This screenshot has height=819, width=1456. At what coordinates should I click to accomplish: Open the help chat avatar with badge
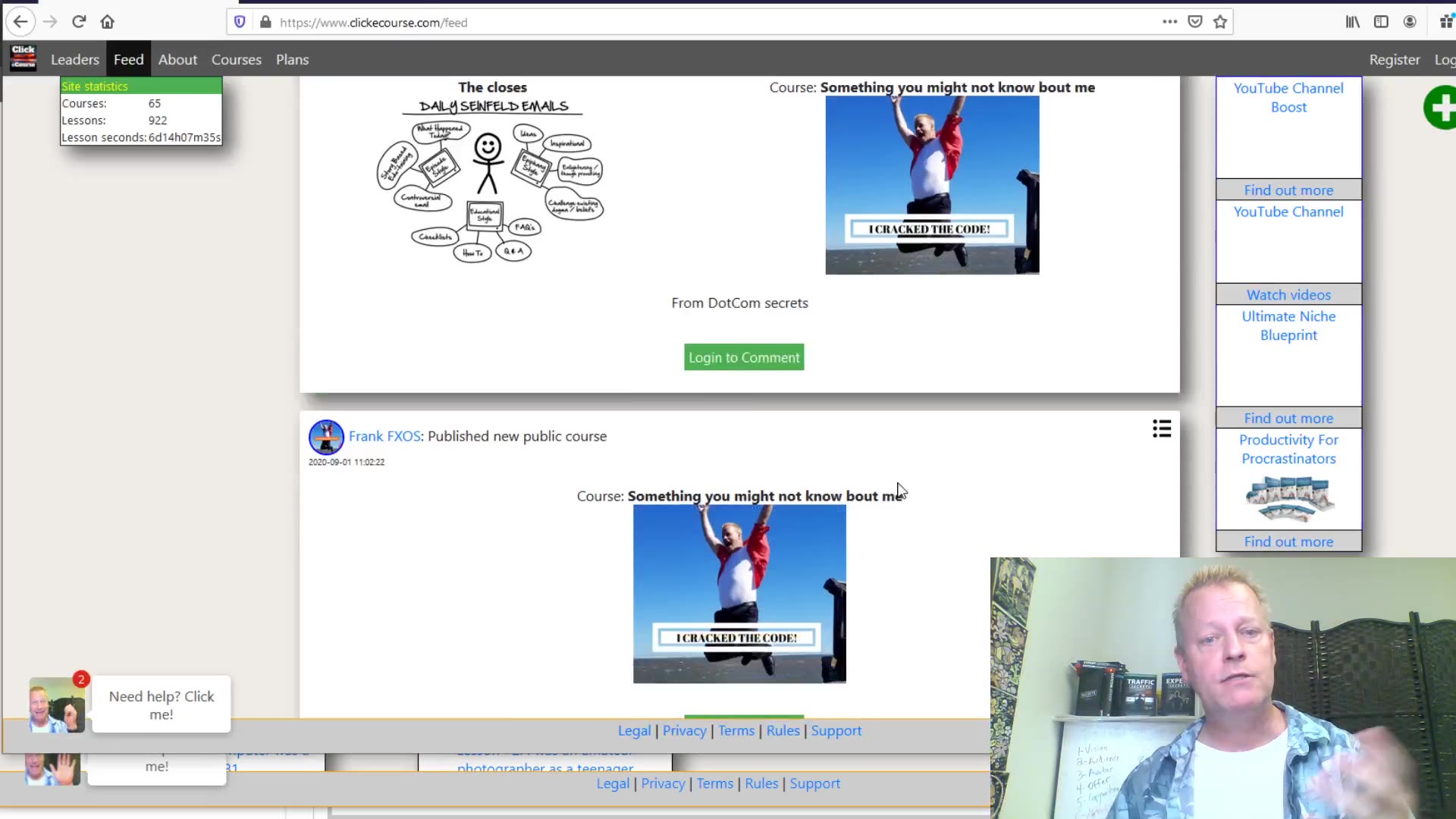click(x=57, y=704)
